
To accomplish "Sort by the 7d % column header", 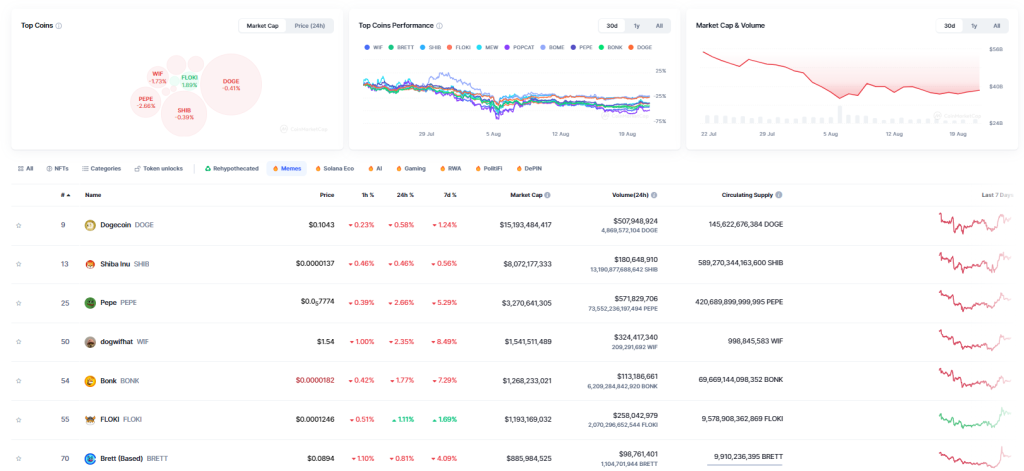I will (x=450, y=195).
